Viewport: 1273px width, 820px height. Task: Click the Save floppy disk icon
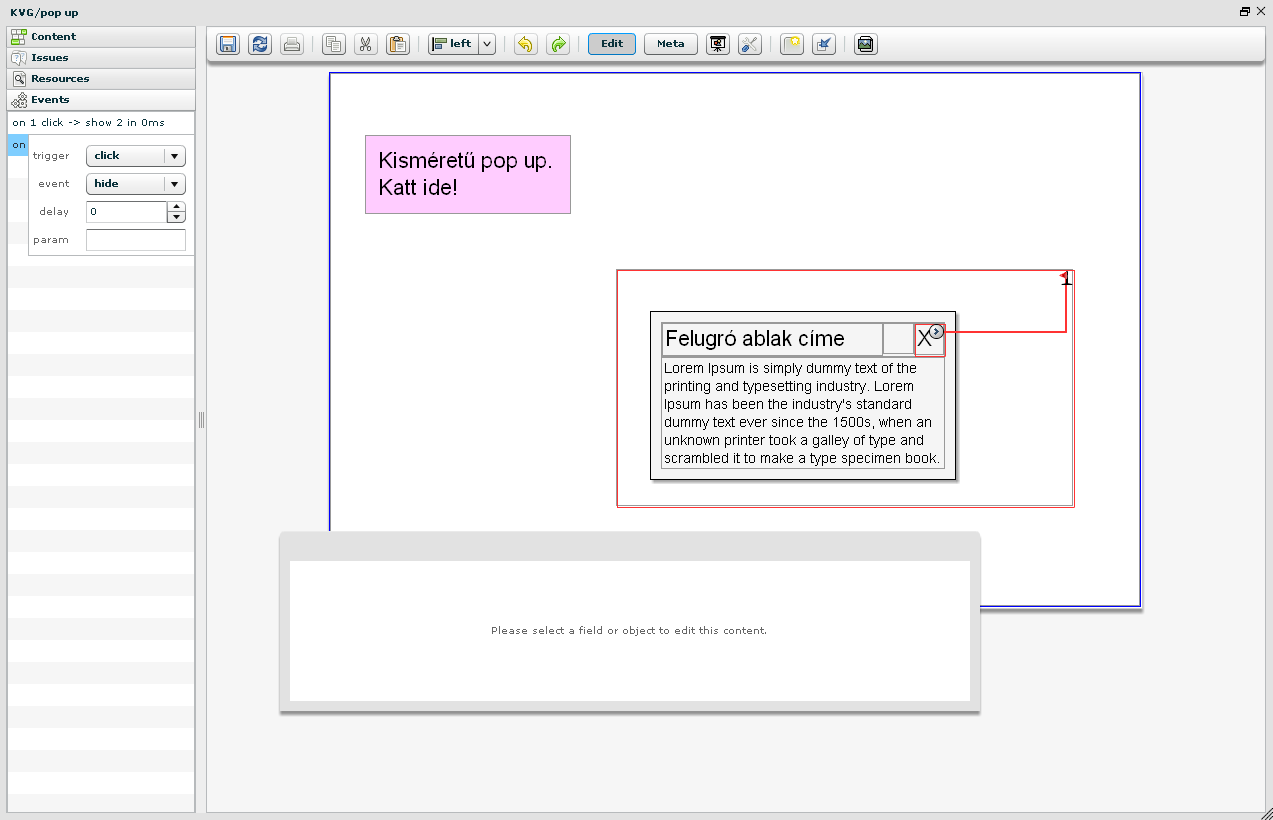coord(228,44)
